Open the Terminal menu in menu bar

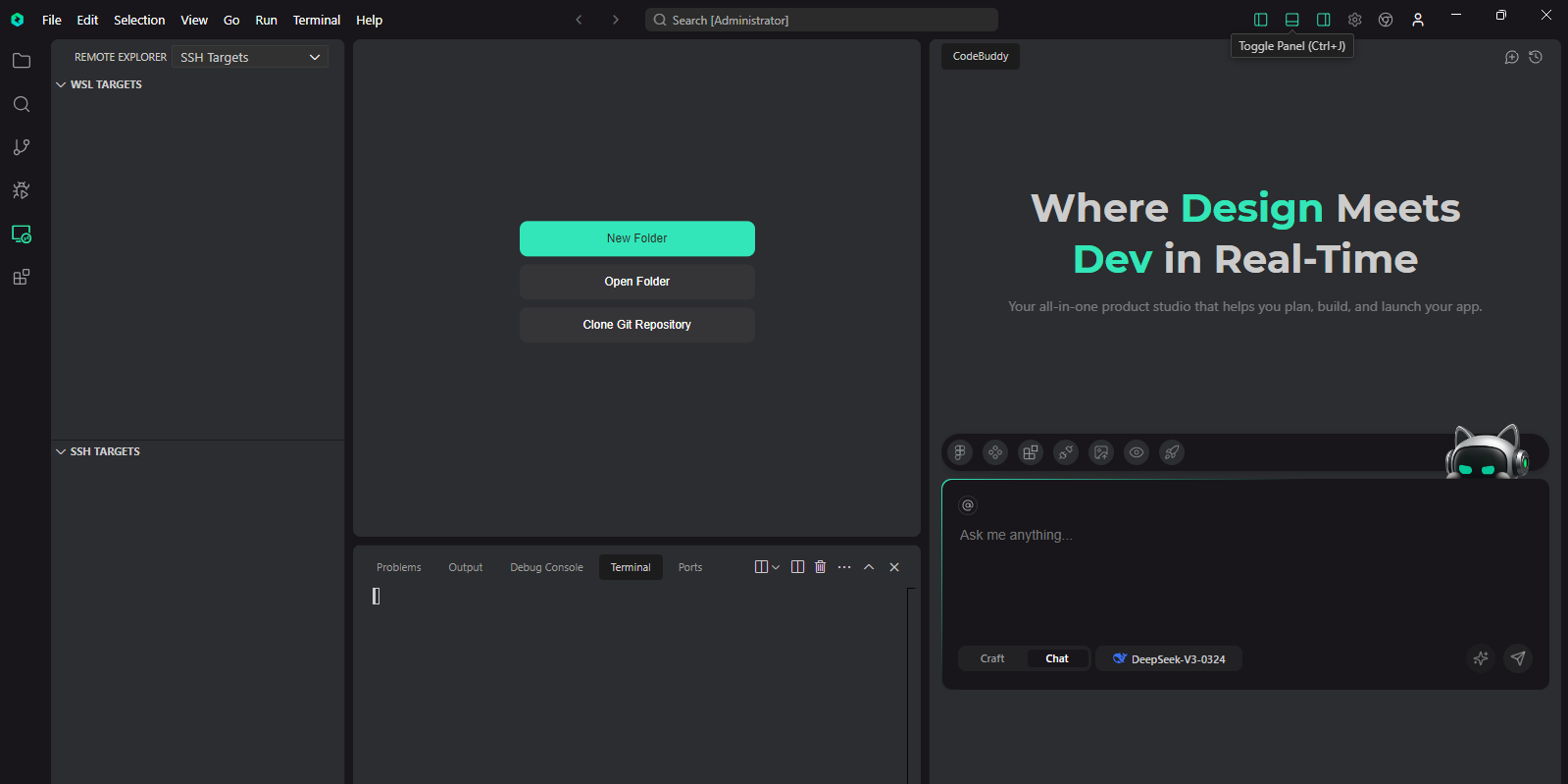[x=316, y=20]
